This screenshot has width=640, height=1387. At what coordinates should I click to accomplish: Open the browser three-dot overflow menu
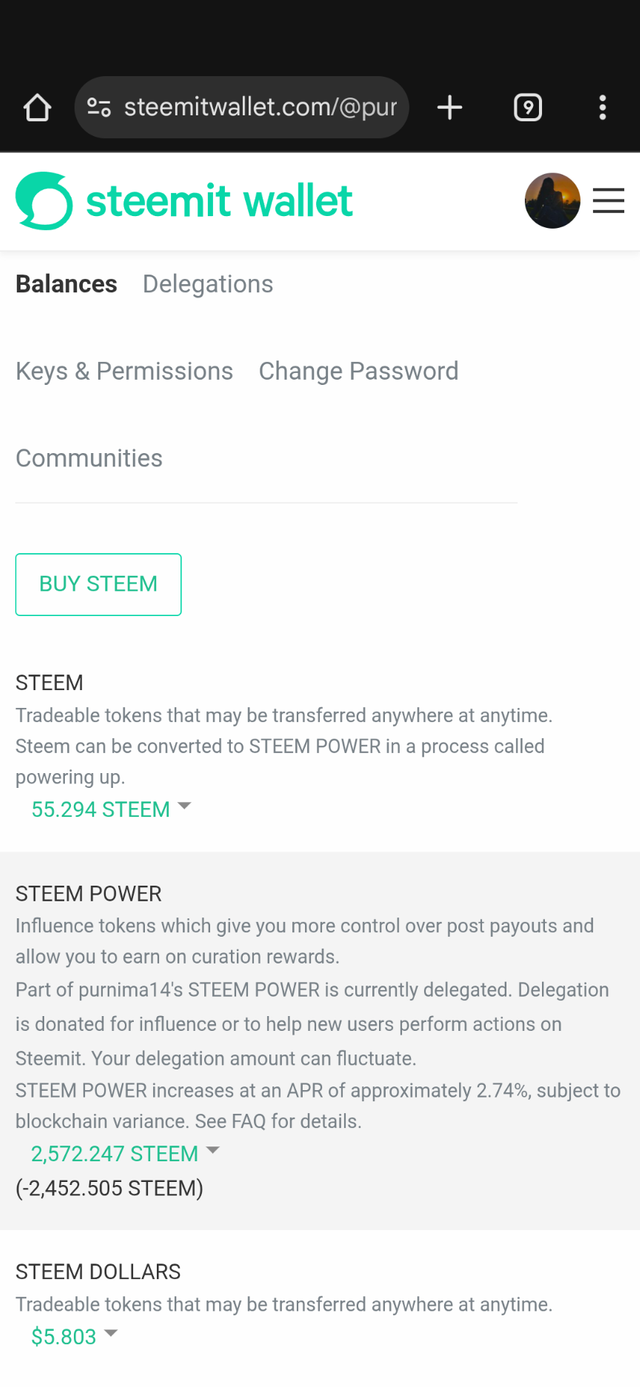click(602, 108)
